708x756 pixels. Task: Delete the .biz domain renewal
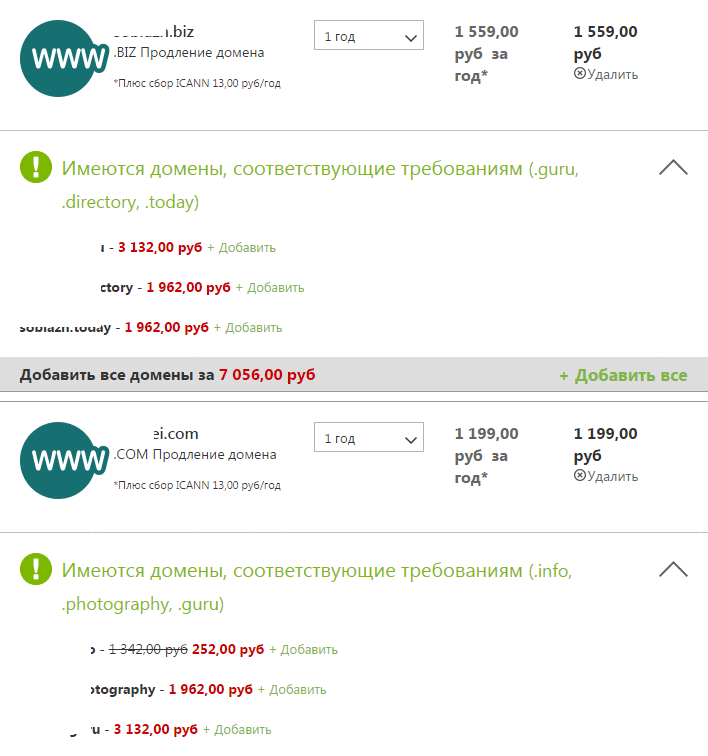coord(606,74)
